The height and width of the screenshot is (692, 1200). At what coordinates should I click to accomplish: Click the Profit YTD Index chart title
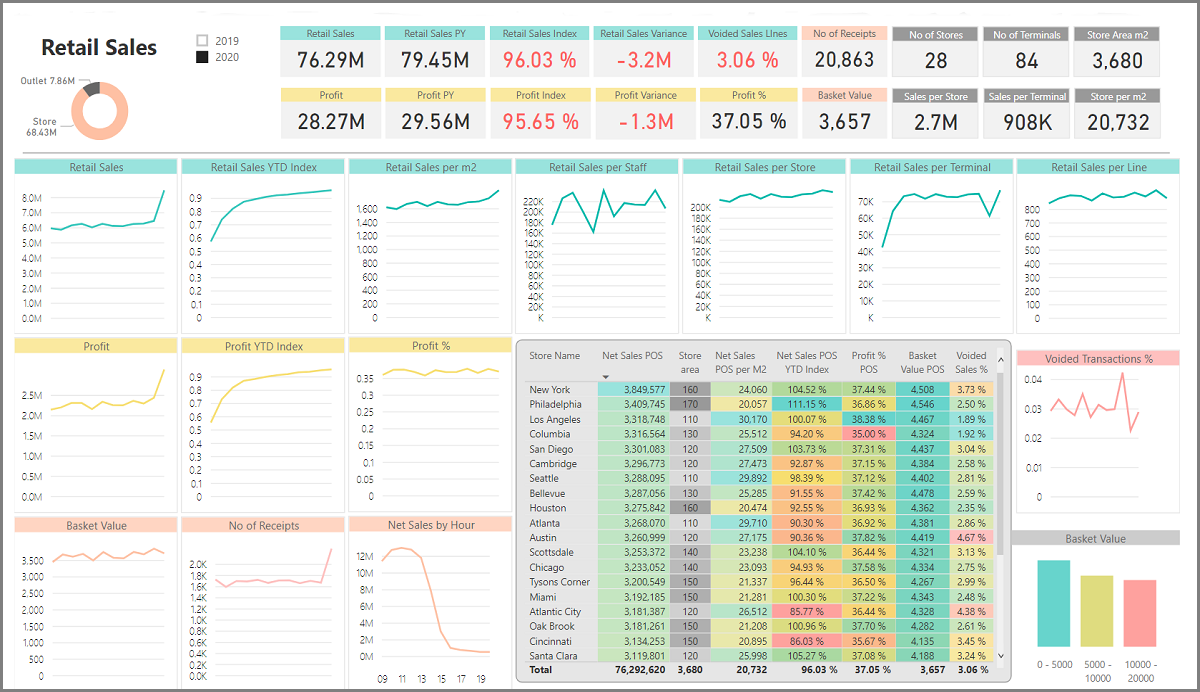tap(264, 346)
